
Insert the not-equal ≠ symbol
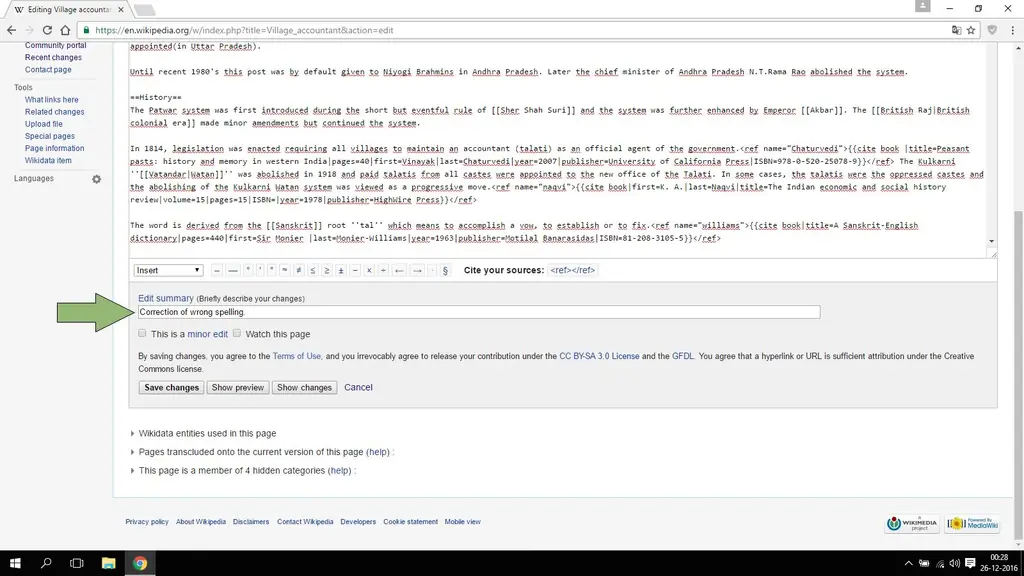point(298,270)
